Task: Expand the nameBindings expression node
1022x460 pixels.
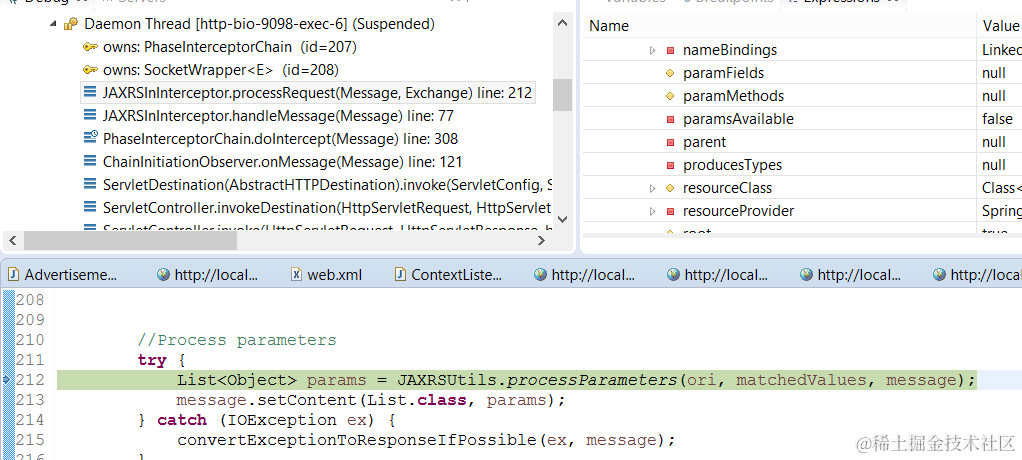Action: click(652, 50)
